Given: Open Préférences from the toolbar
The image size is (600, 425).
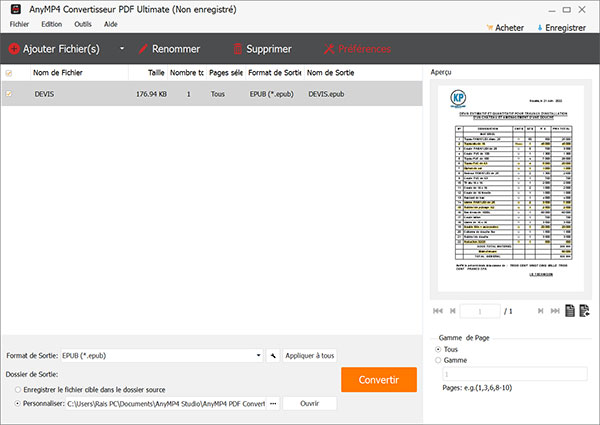Looking at the screenshot, I should 357,49.
